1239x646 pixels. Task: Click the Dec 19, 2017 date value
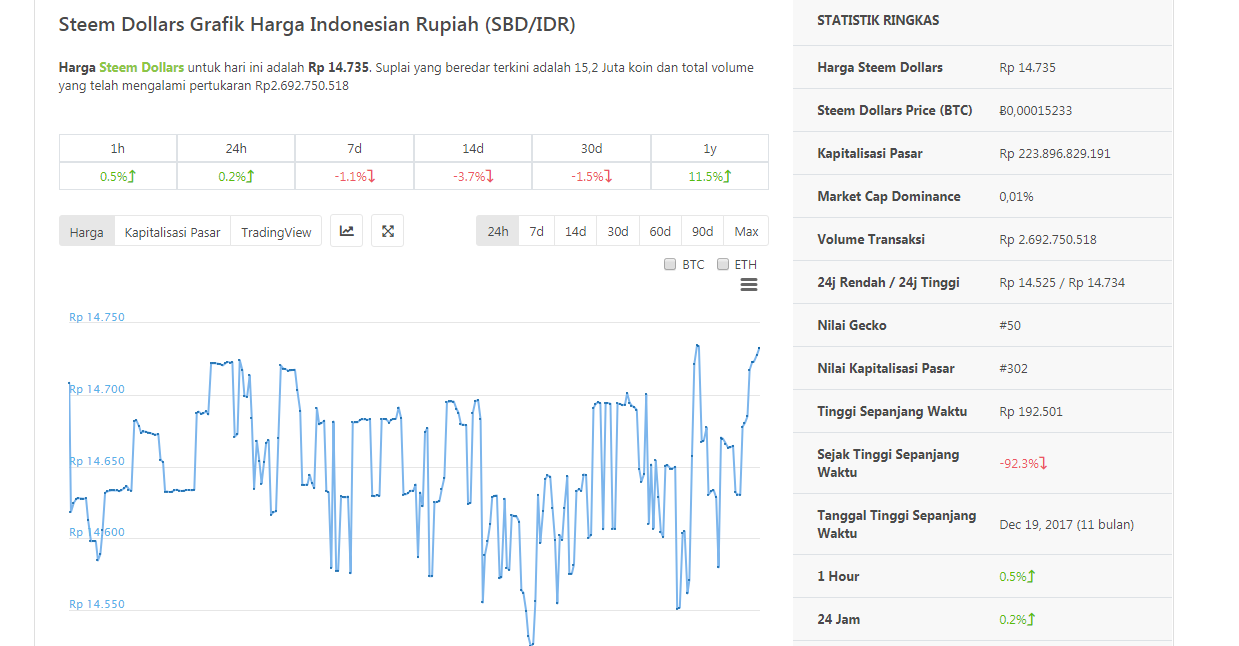coord(1067,524)
